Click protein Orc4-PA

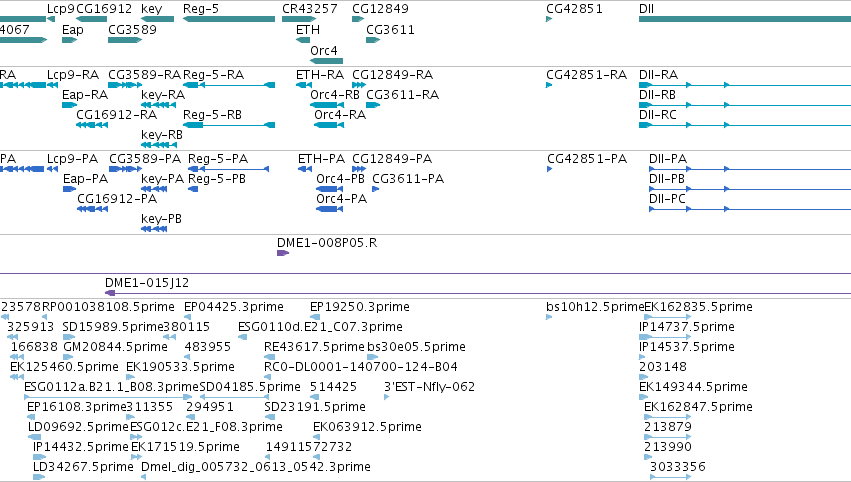[341, 199]
